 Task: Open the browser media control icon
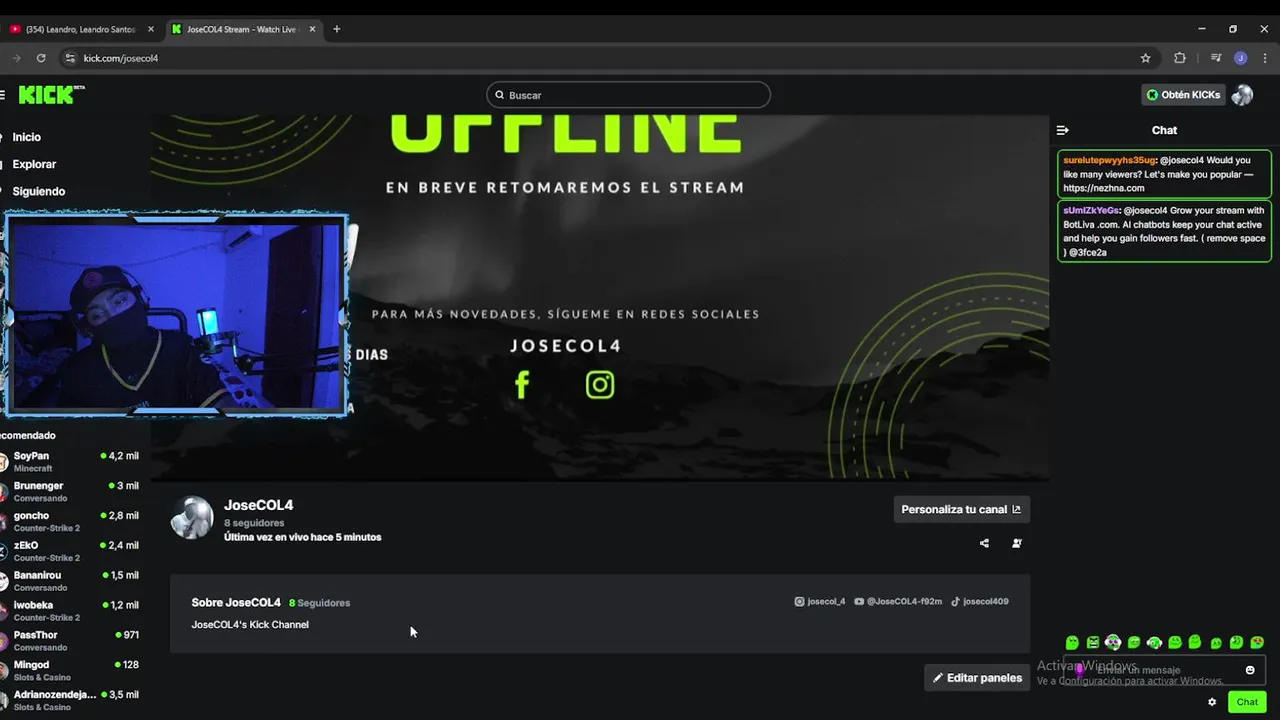pos(1216,58)
